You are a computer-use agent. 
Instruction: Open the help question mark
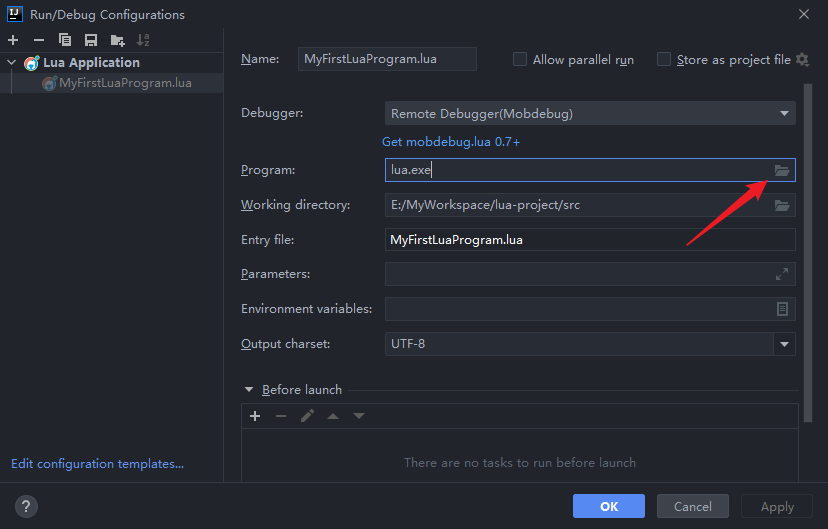click(x=27, y=507)
